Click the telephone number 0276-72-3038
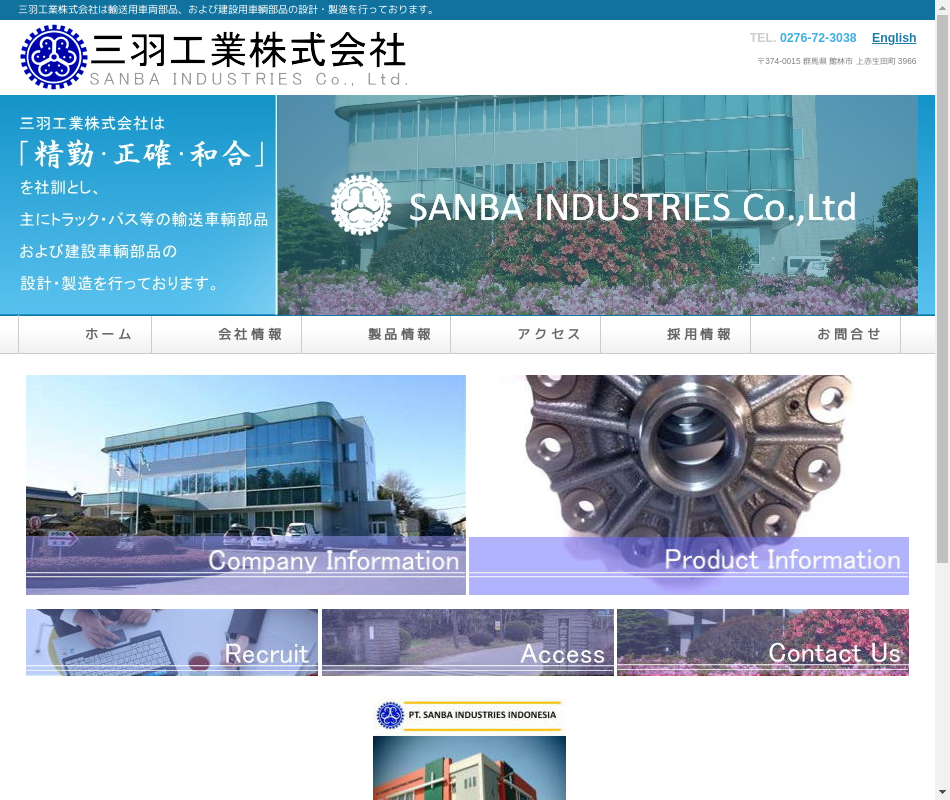Screen dimensions: 950x800 point(817,38)
